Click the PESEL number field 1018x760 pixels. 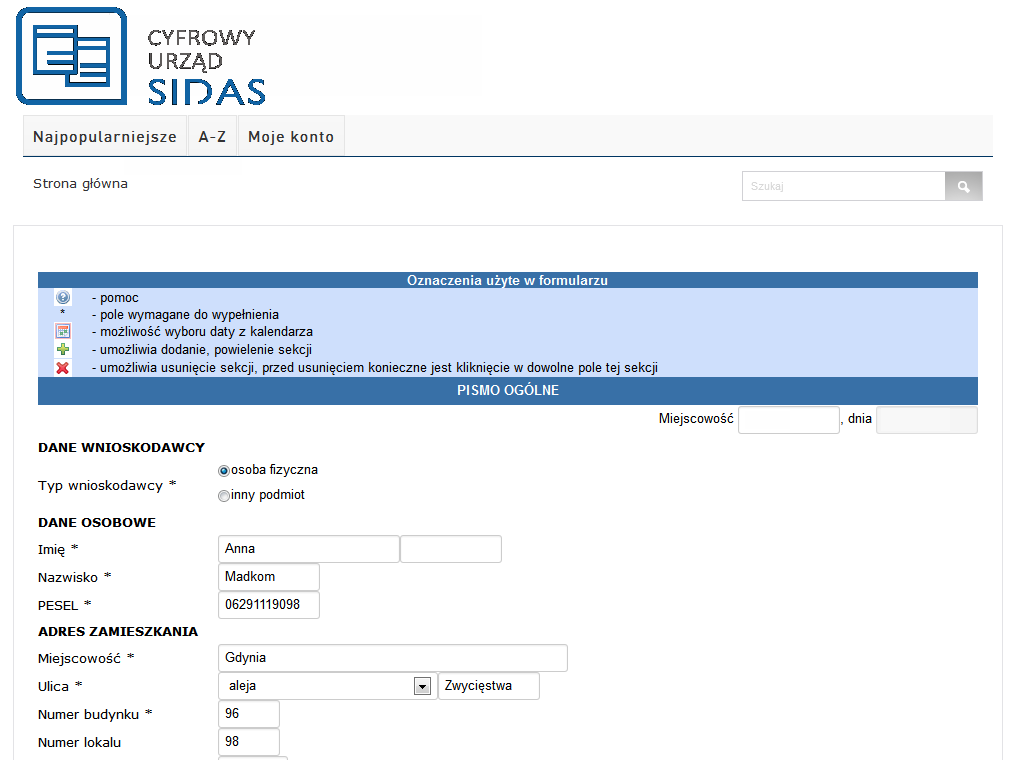click(x=268, y=605)
